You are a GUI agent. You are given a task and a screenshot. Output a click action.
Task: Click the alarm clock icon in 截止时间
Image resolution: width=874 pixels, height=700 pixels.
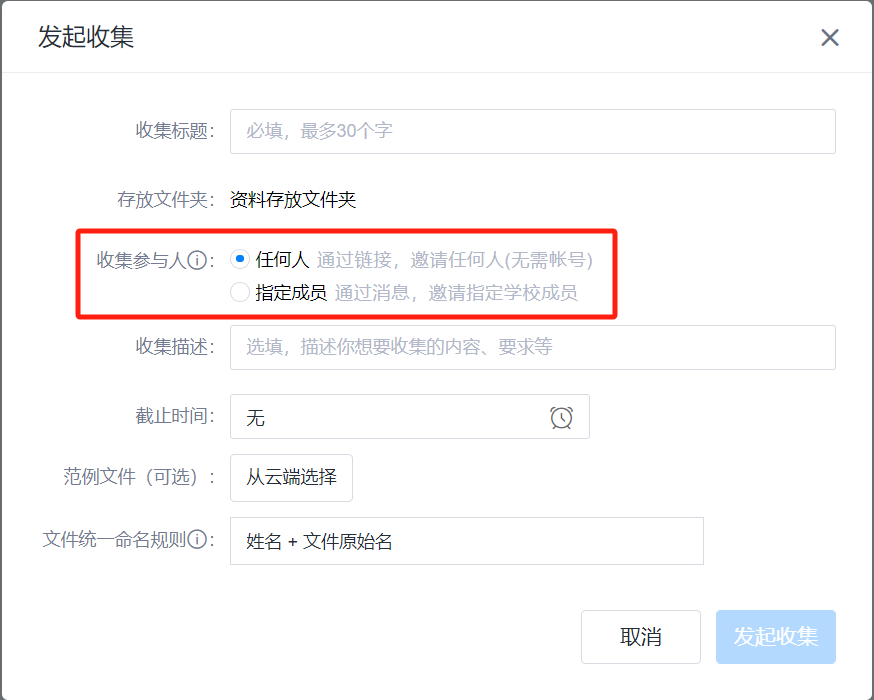561,417
